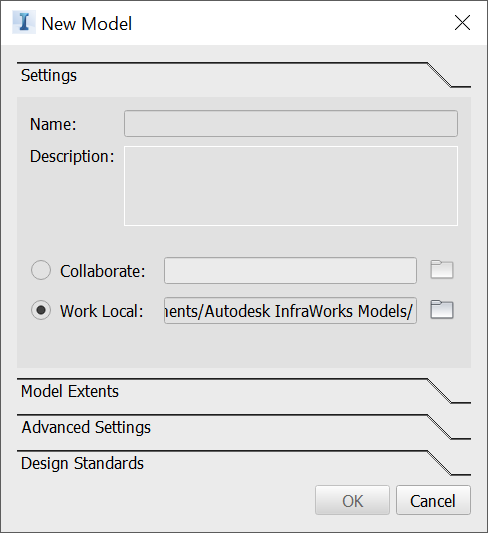
Task: Select the Work Local radio button
Action: [x=41, y=310]
